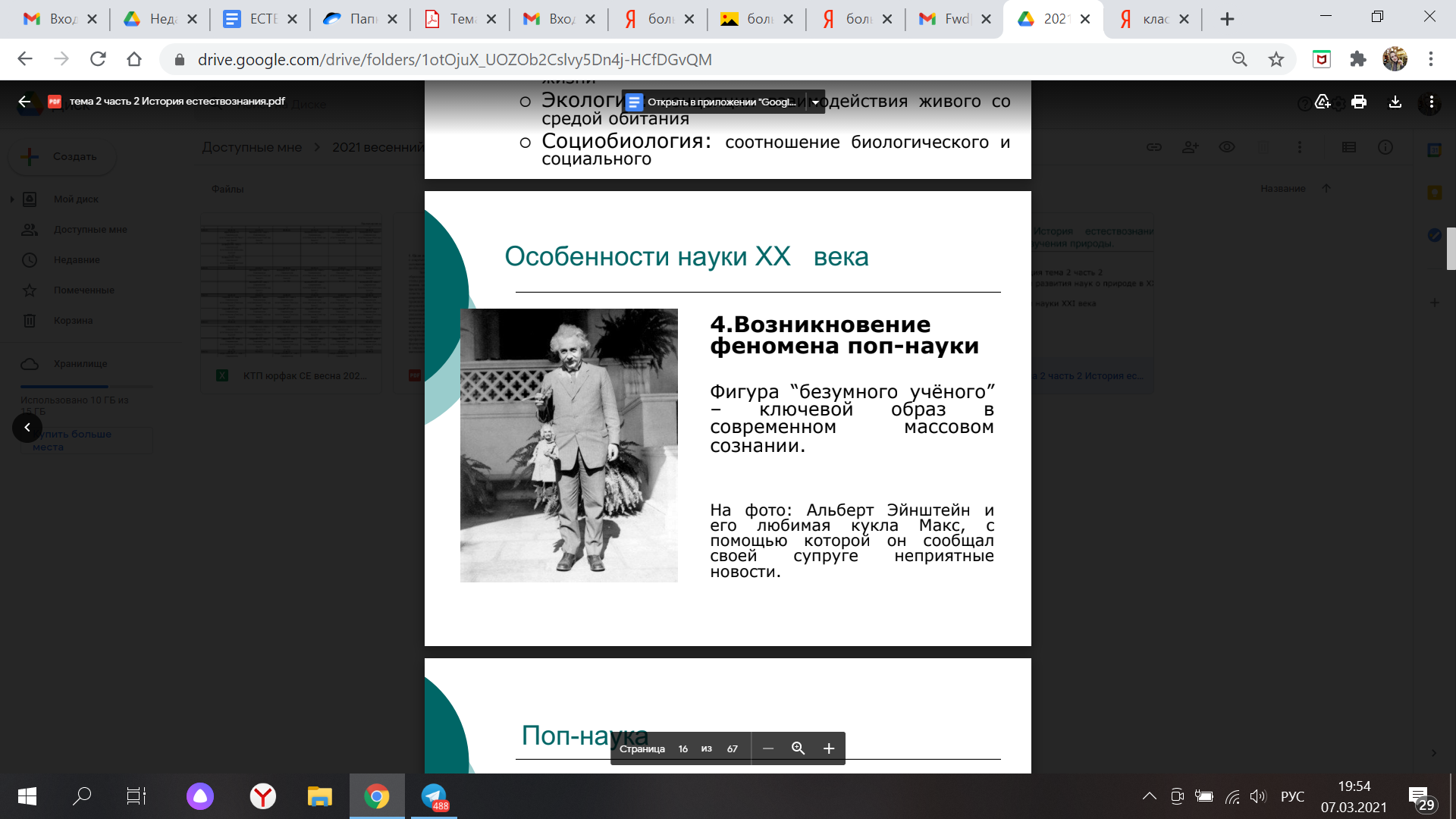Toggle Drive list layout view icon

1349,147
